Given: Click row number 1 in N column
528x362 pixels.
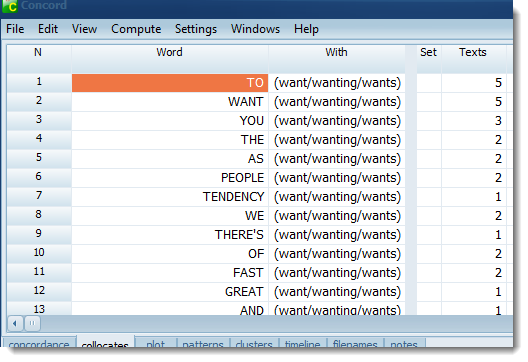Looking at the screenshot, I should click(39, 83).
